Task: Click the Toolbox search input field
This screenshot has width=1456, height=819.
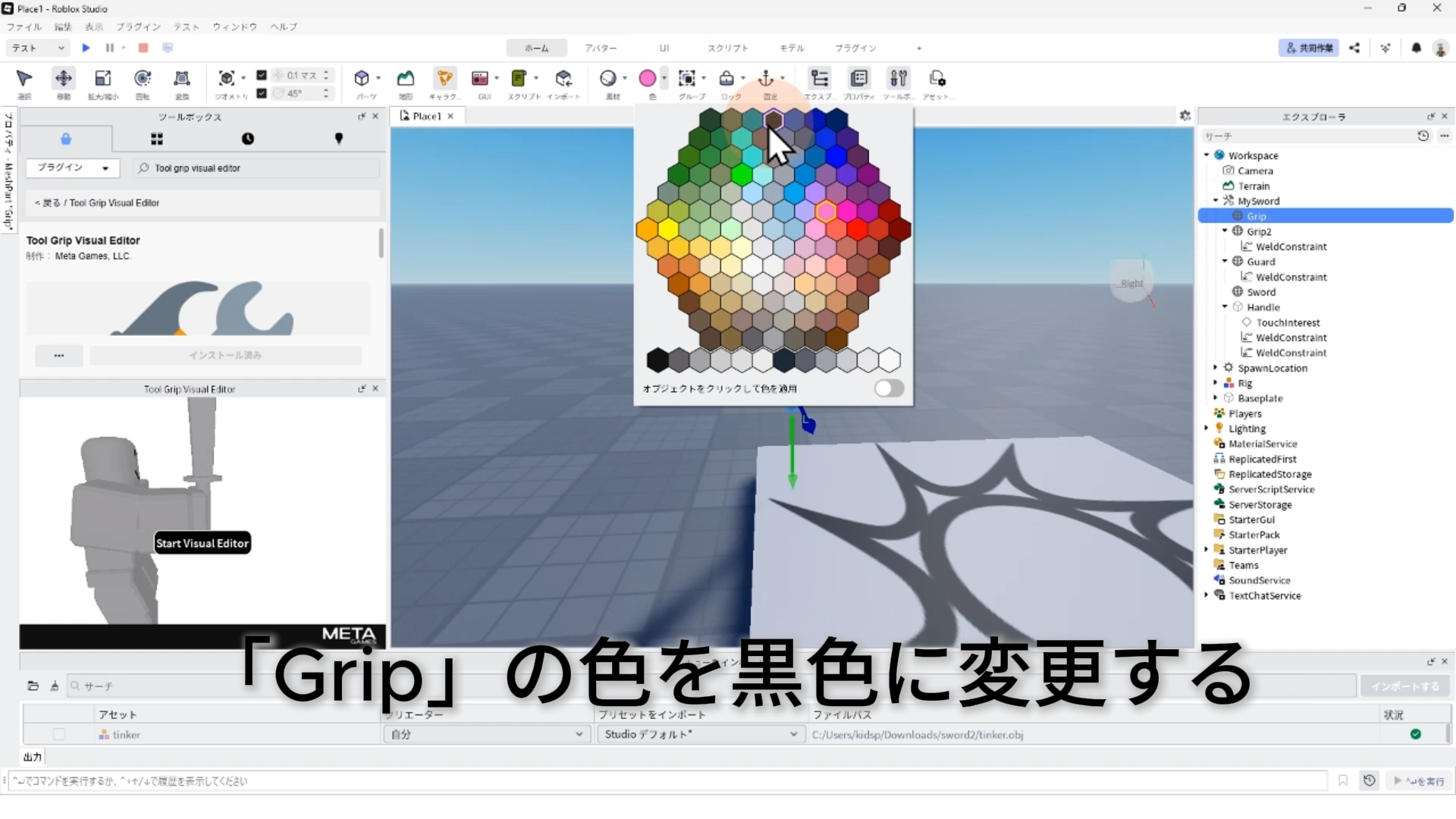Action: [x=258, y=168]
